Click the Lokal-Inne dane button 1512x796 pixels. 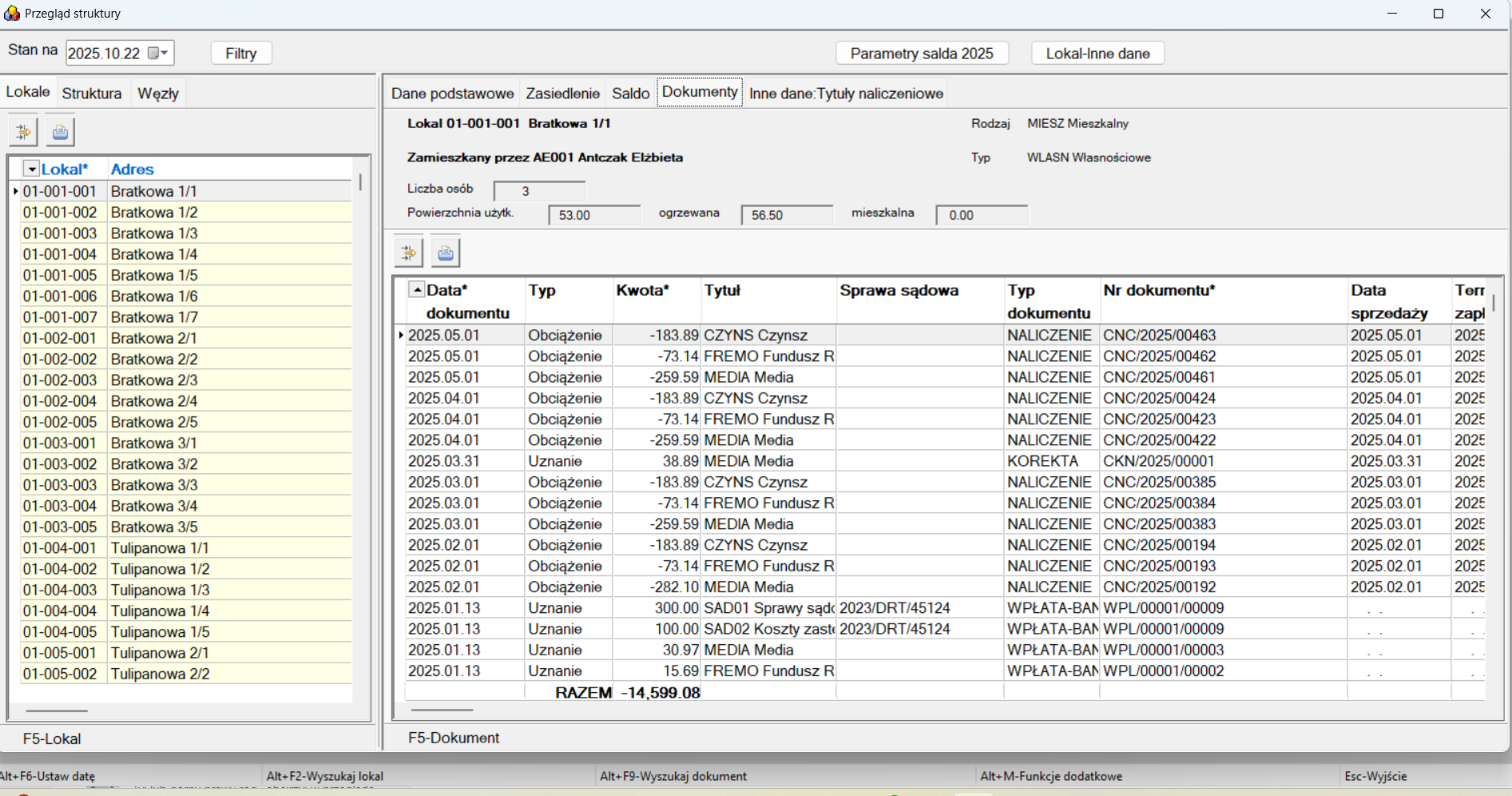coord(1097,54)
